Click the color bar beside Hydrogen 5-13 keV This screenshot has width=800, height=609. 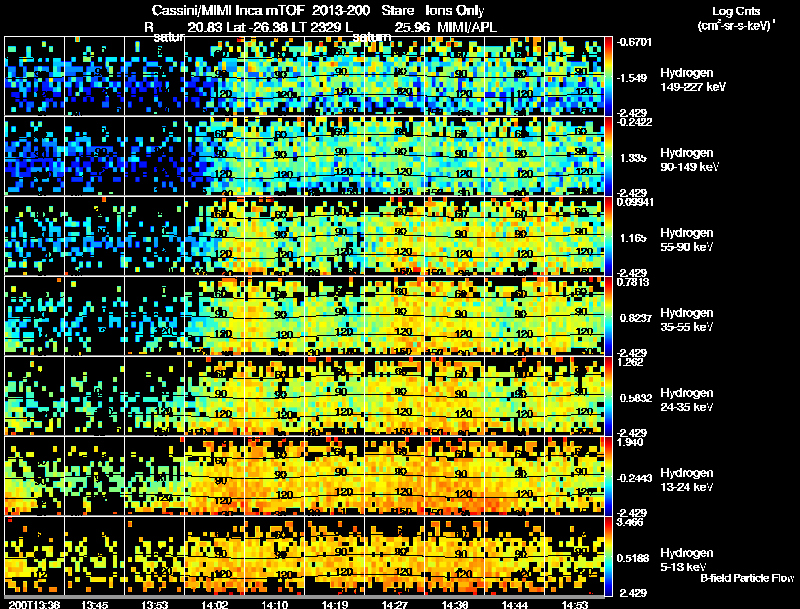pyautogui.click(x=609, y=556)
